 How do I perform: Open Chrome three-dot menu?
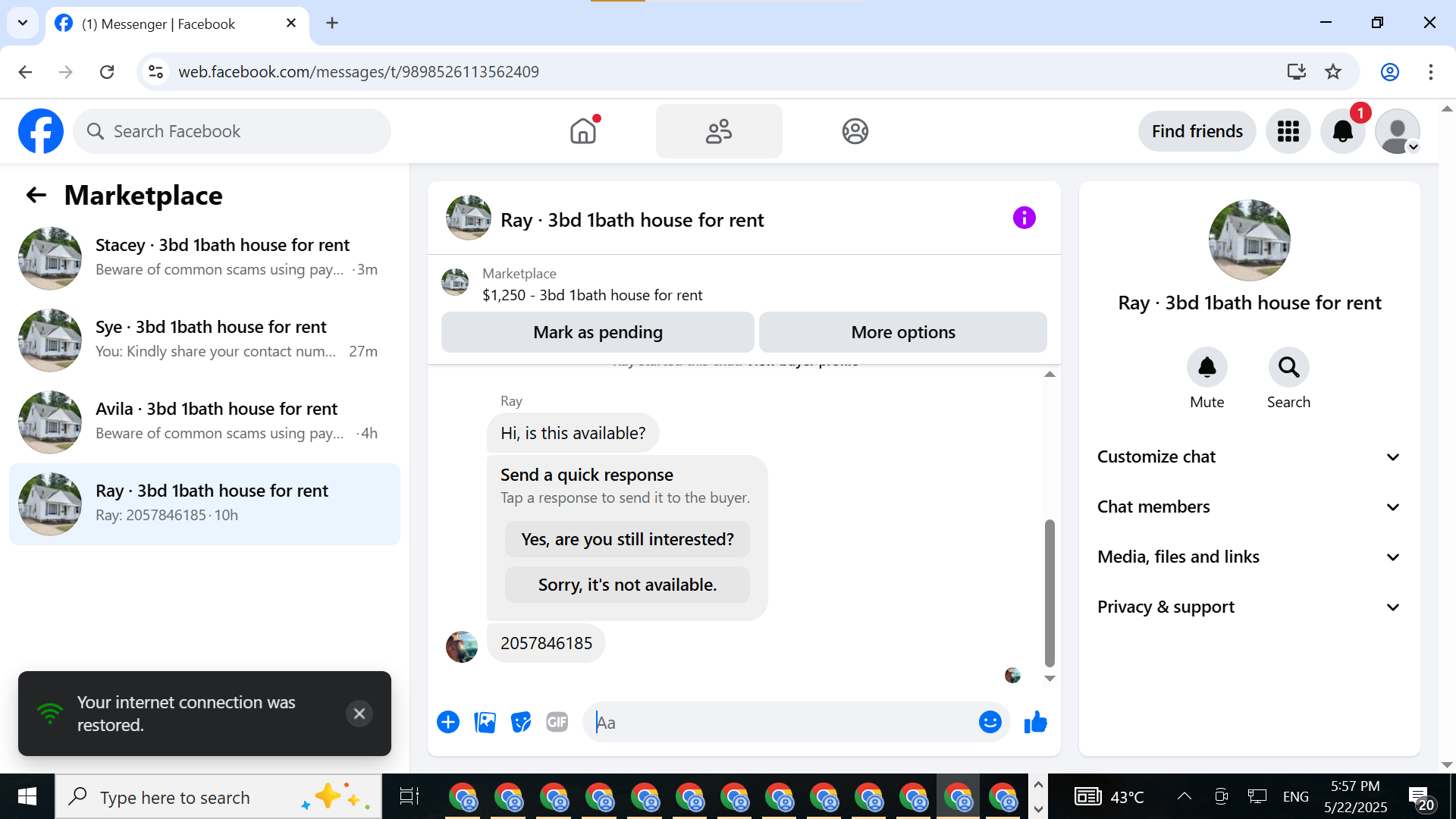tap(1431, 72)
